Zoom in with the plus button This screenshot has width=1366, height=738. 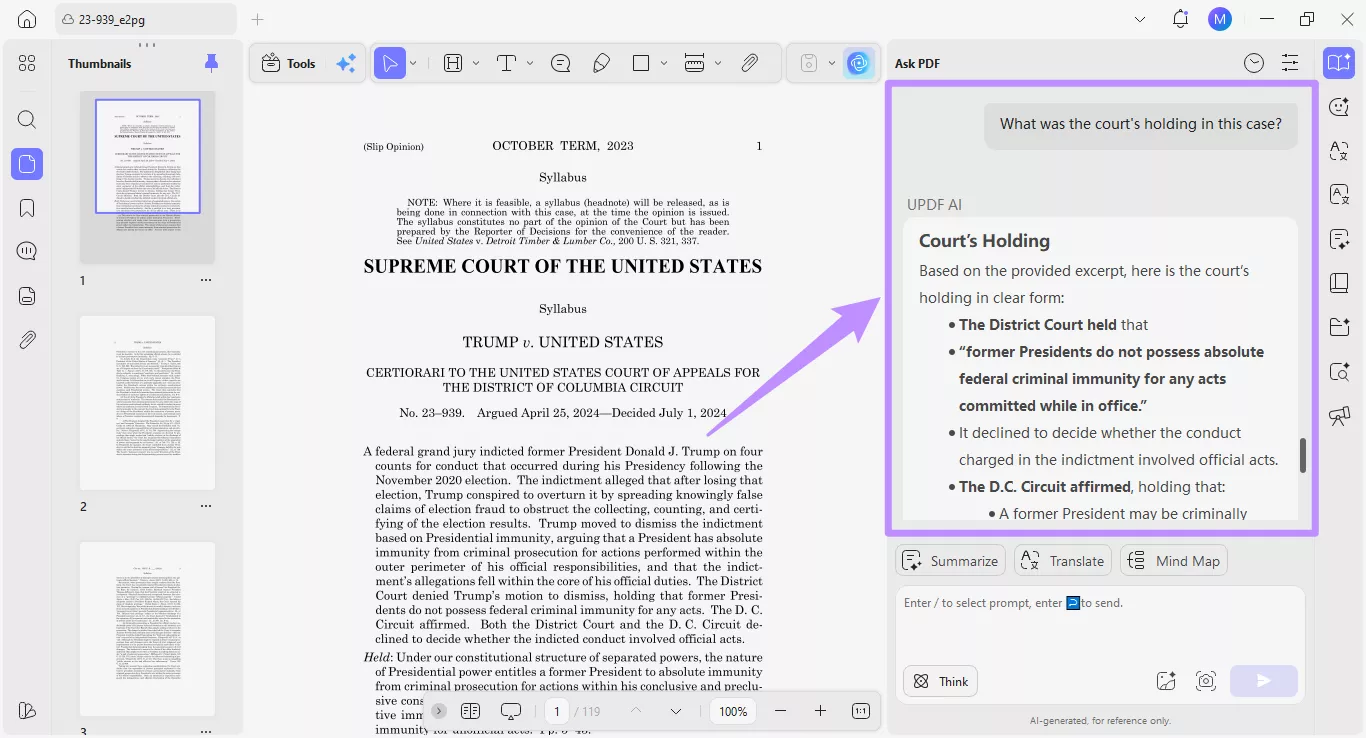[x=820, y=711]
